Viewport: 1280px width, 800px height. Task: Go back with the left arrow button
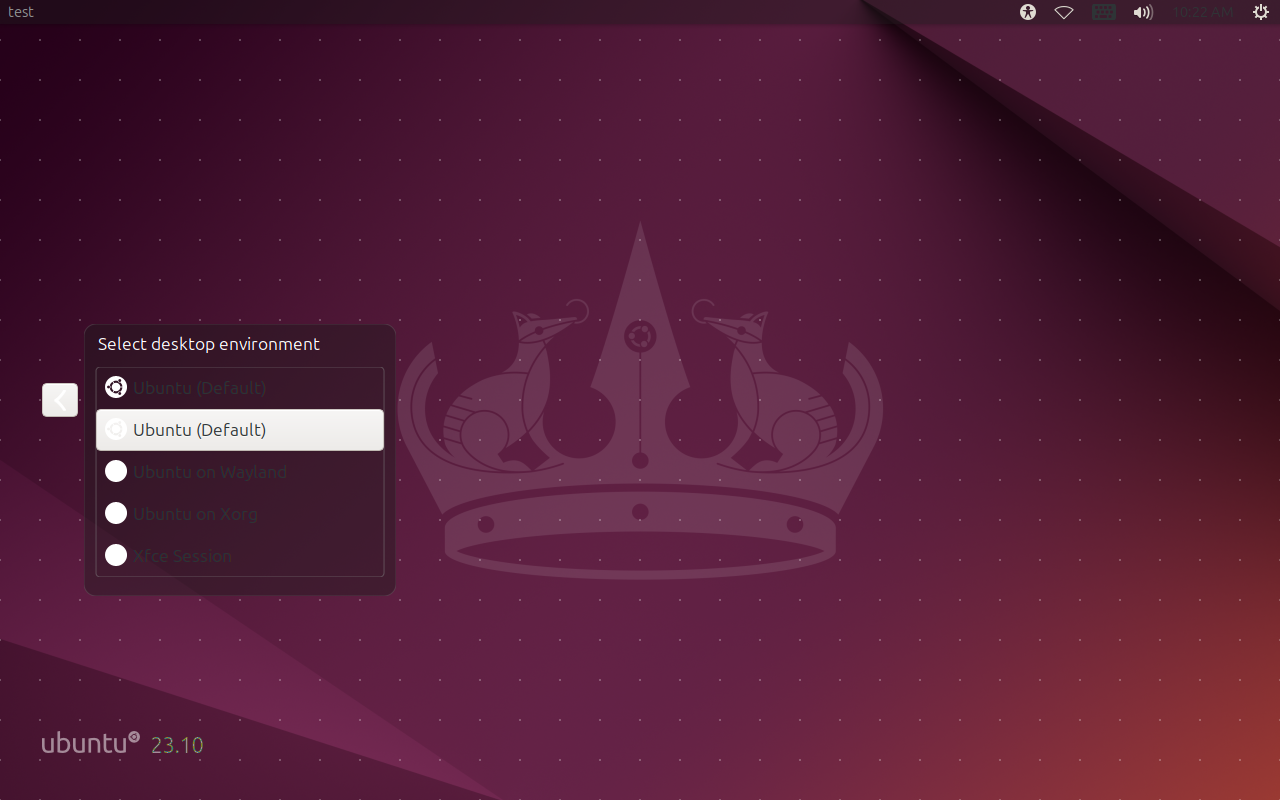(x=60, y=400)
